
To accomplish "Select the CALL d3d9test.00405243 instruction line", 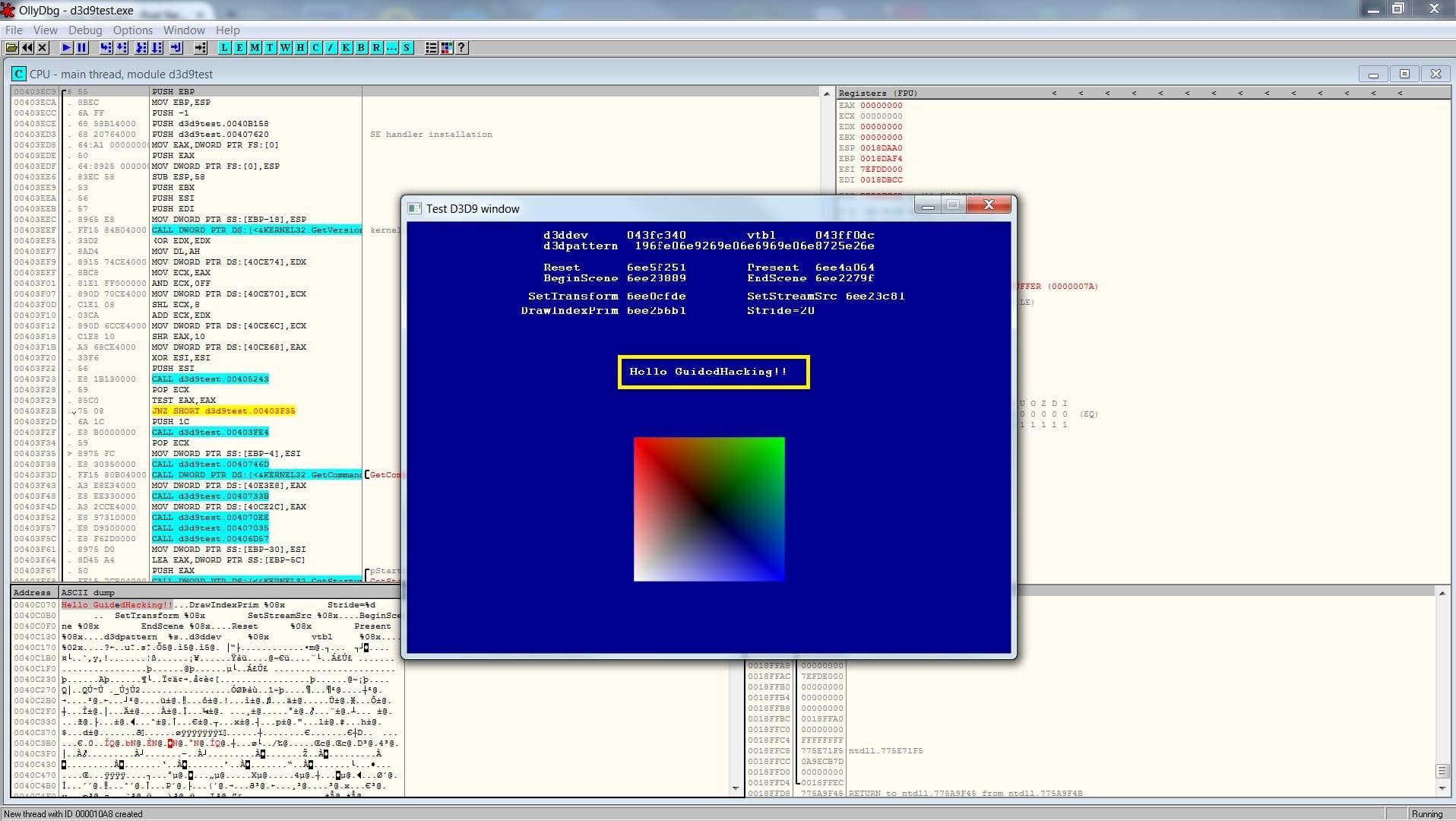I will tap(210, 379).
